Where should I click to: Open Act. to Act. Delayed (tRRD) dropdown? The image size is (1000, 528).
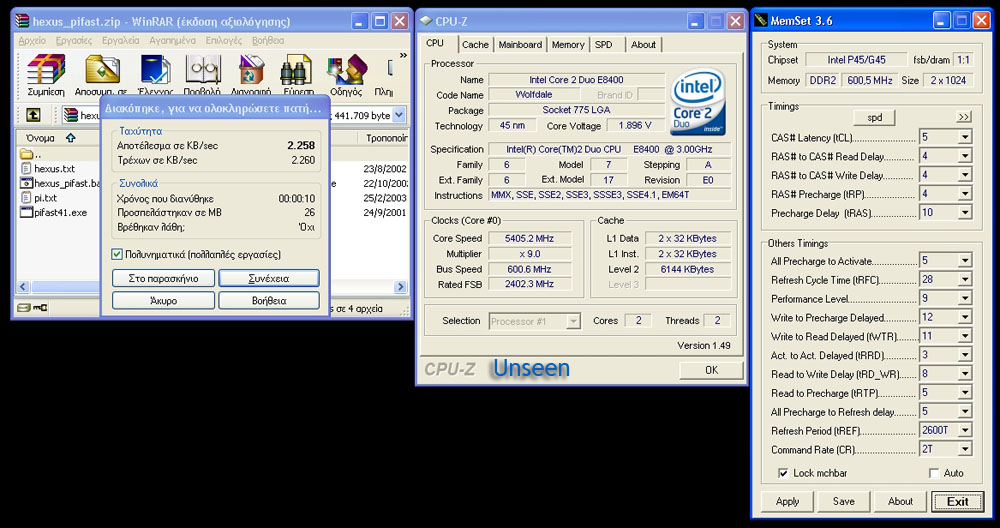965,355
